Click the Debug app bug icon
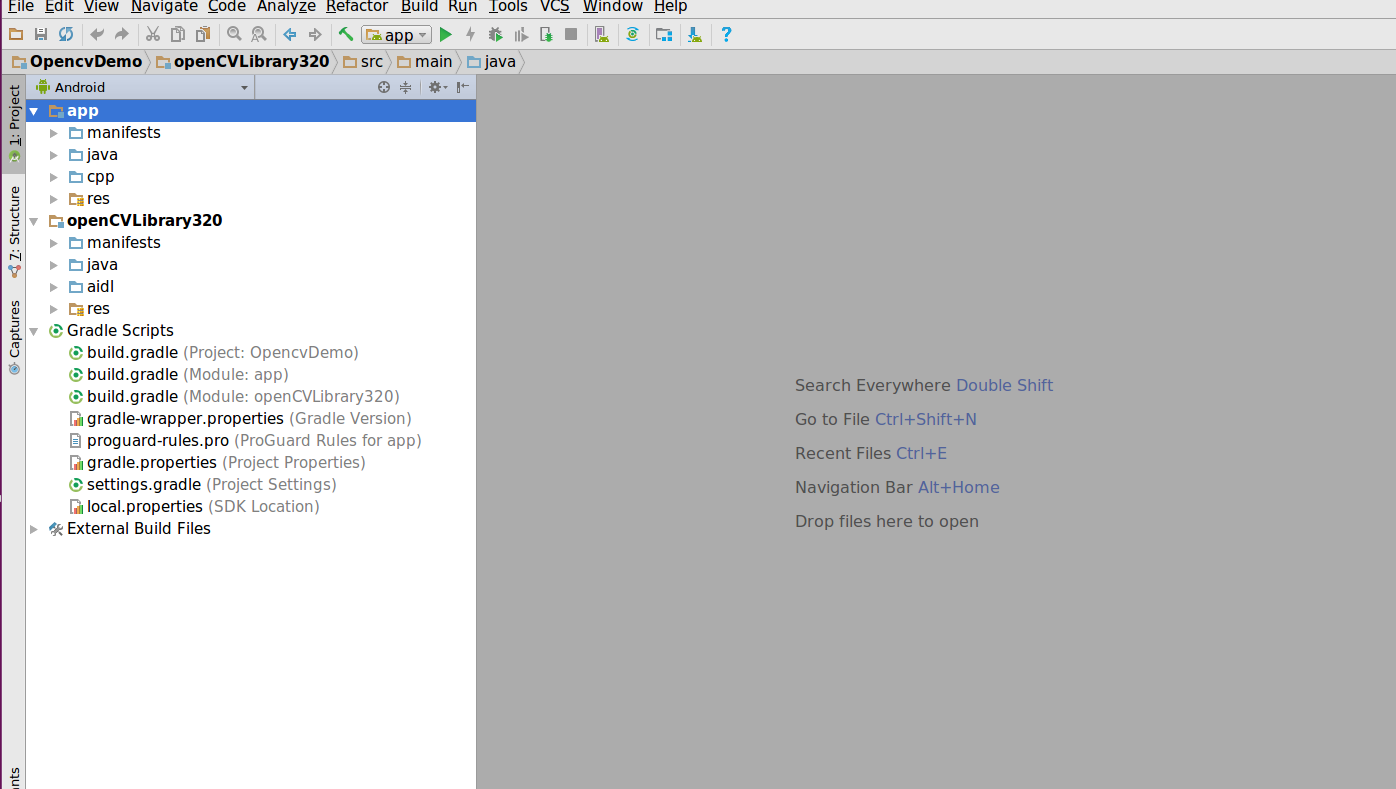 [x=495, y=35]
